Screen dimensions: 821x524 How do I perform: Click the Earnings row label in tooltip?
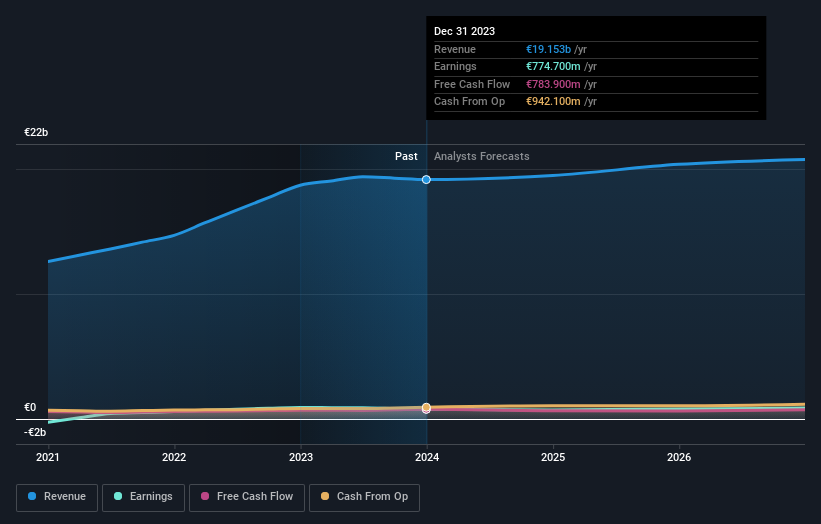[x=455, y=66]
